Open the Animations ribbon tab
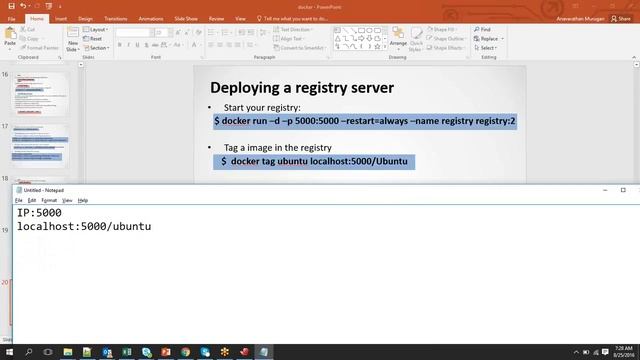This screenshot has width=640, height=360. 151,19
